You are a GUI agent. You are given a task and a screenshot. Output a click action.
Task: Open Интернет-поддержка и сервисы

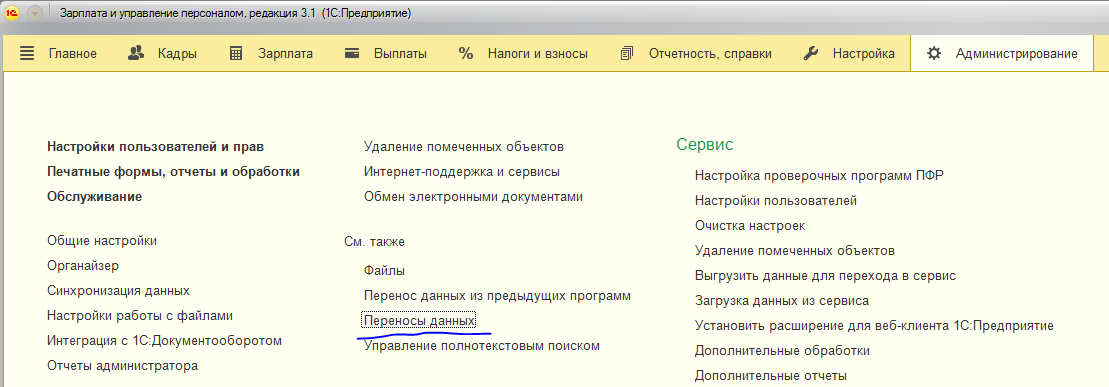click(x=462, y=171)
